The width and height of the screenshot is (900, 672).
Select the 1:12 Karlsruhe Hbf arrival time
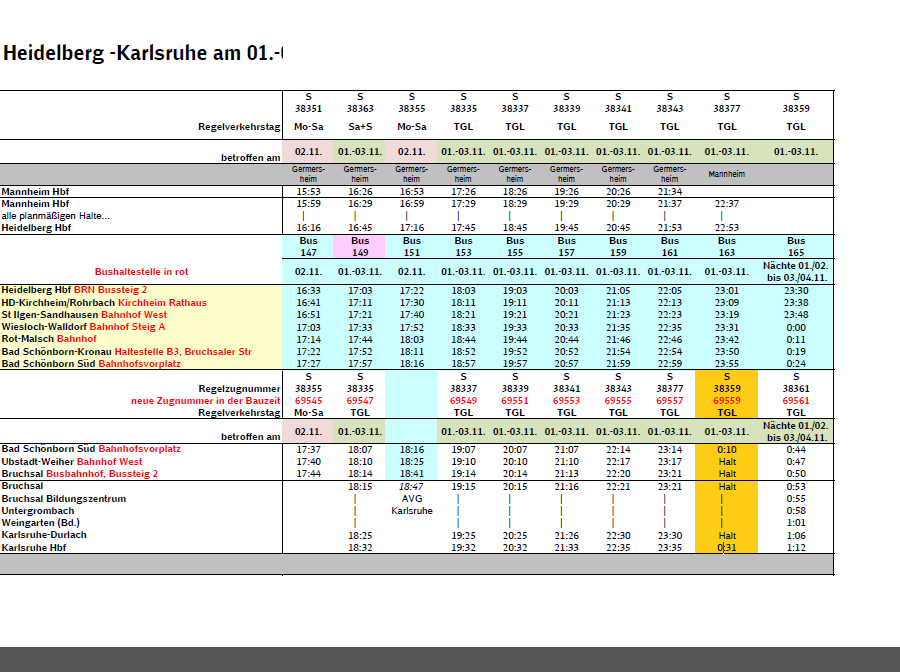coord(796,547)
